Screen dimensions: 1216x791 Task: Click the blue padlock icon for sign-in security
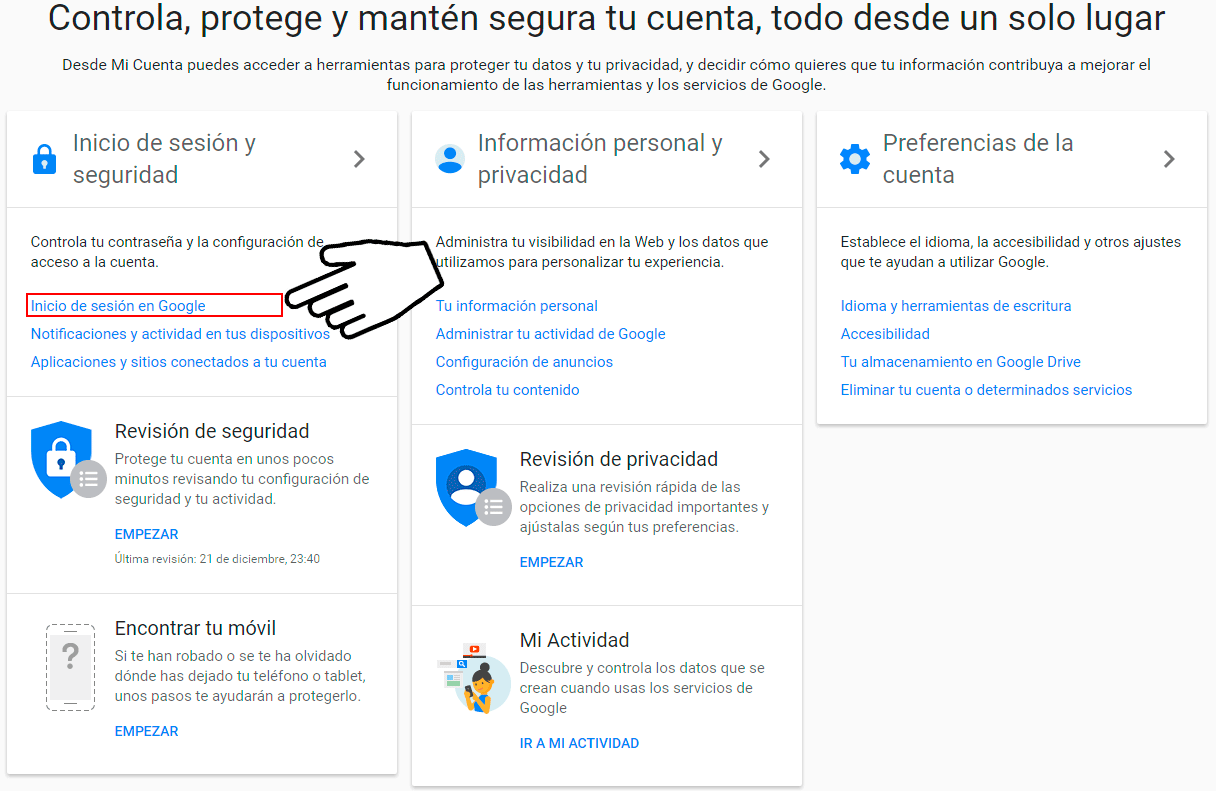click(44, 159)
